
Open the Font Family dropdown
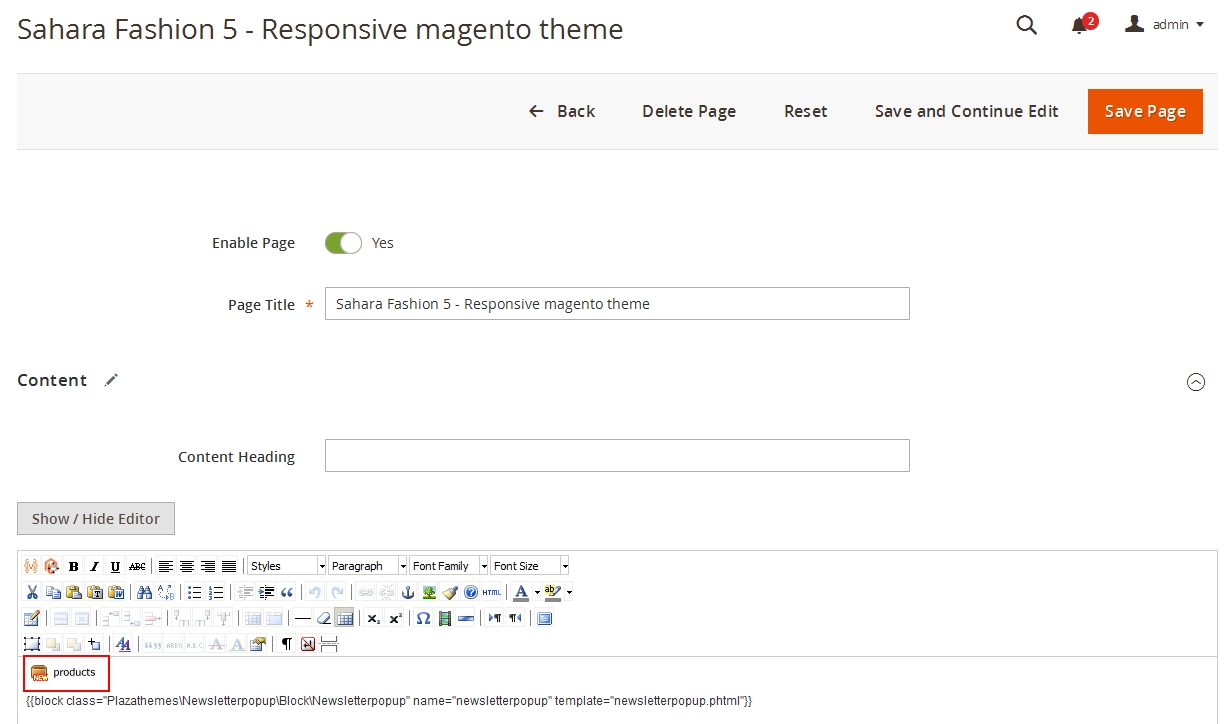[449, 566]
